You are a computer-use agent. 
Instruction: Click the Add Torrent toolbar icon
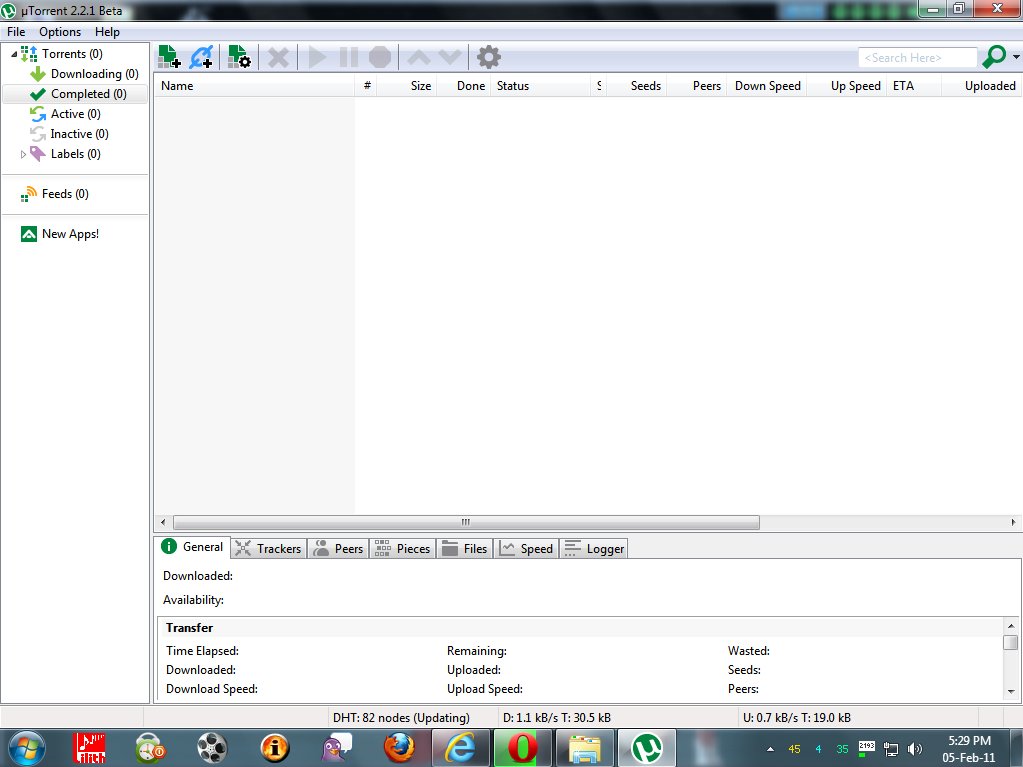[170, 57]
